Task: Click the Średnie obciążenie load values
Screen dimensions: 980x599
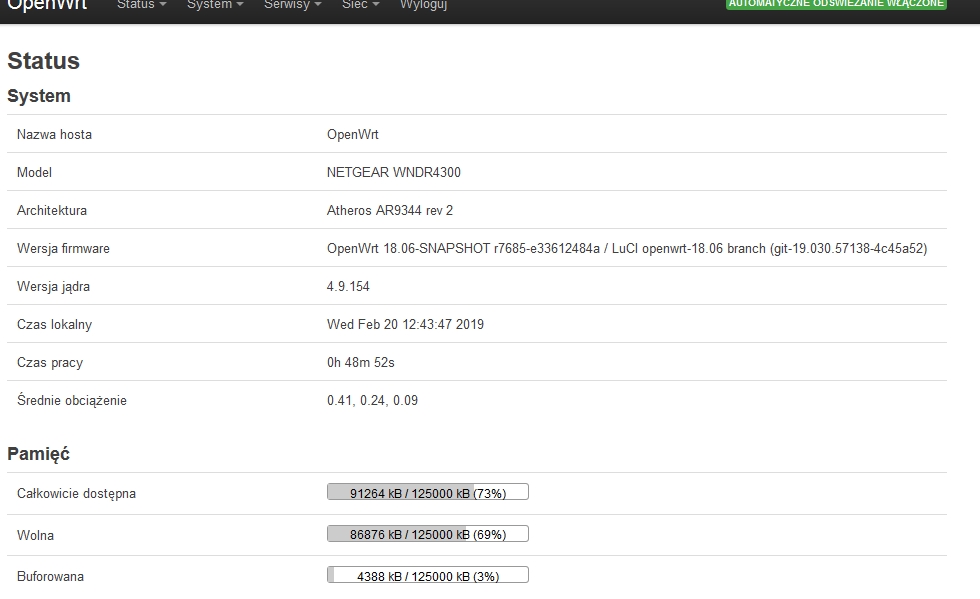Action: pos(372,400)
